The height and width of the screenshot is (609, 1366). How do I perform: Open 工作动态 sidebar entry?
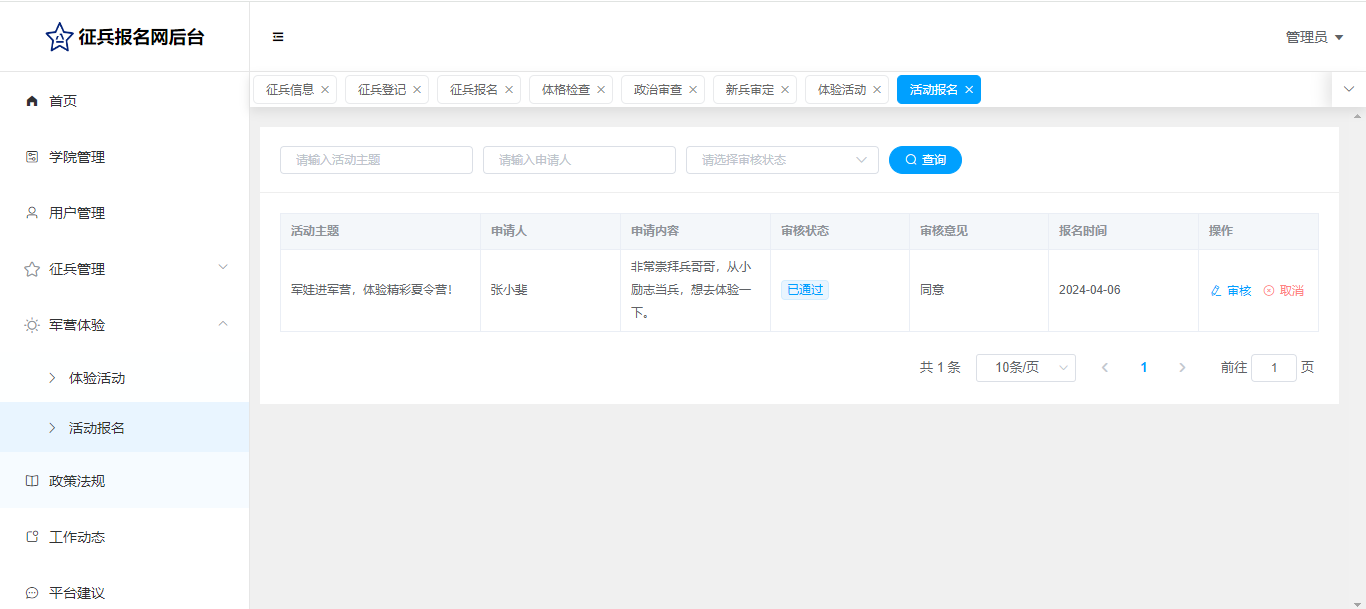pyautogui.click(x=77, y=537)
